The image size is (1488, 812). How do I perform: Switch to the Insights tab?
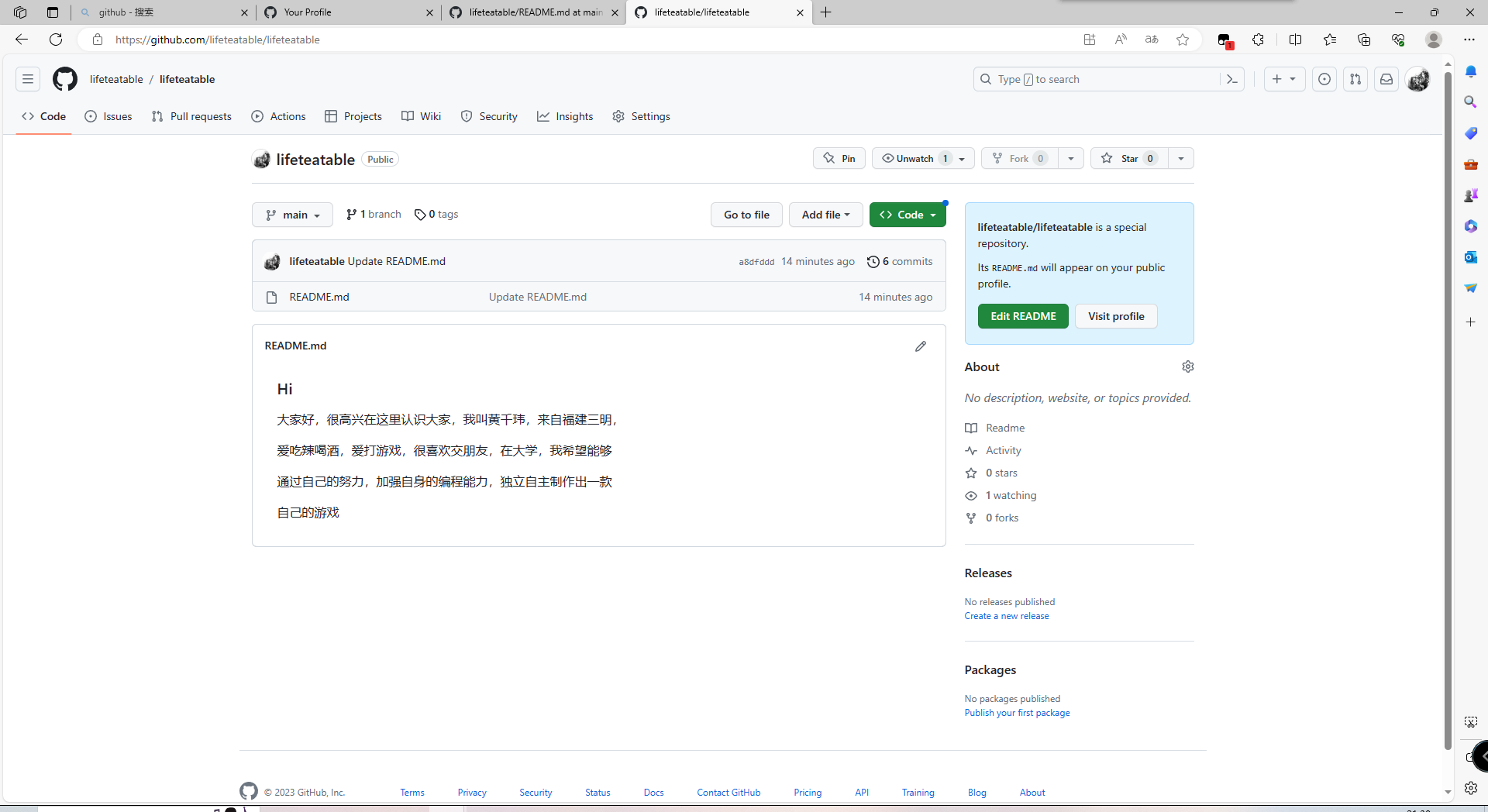(x=565, y=116)
